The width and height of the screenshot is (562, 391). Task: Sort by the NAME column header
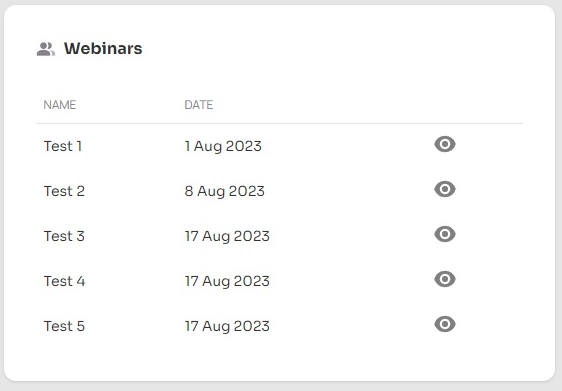click(x=59, y=105)
